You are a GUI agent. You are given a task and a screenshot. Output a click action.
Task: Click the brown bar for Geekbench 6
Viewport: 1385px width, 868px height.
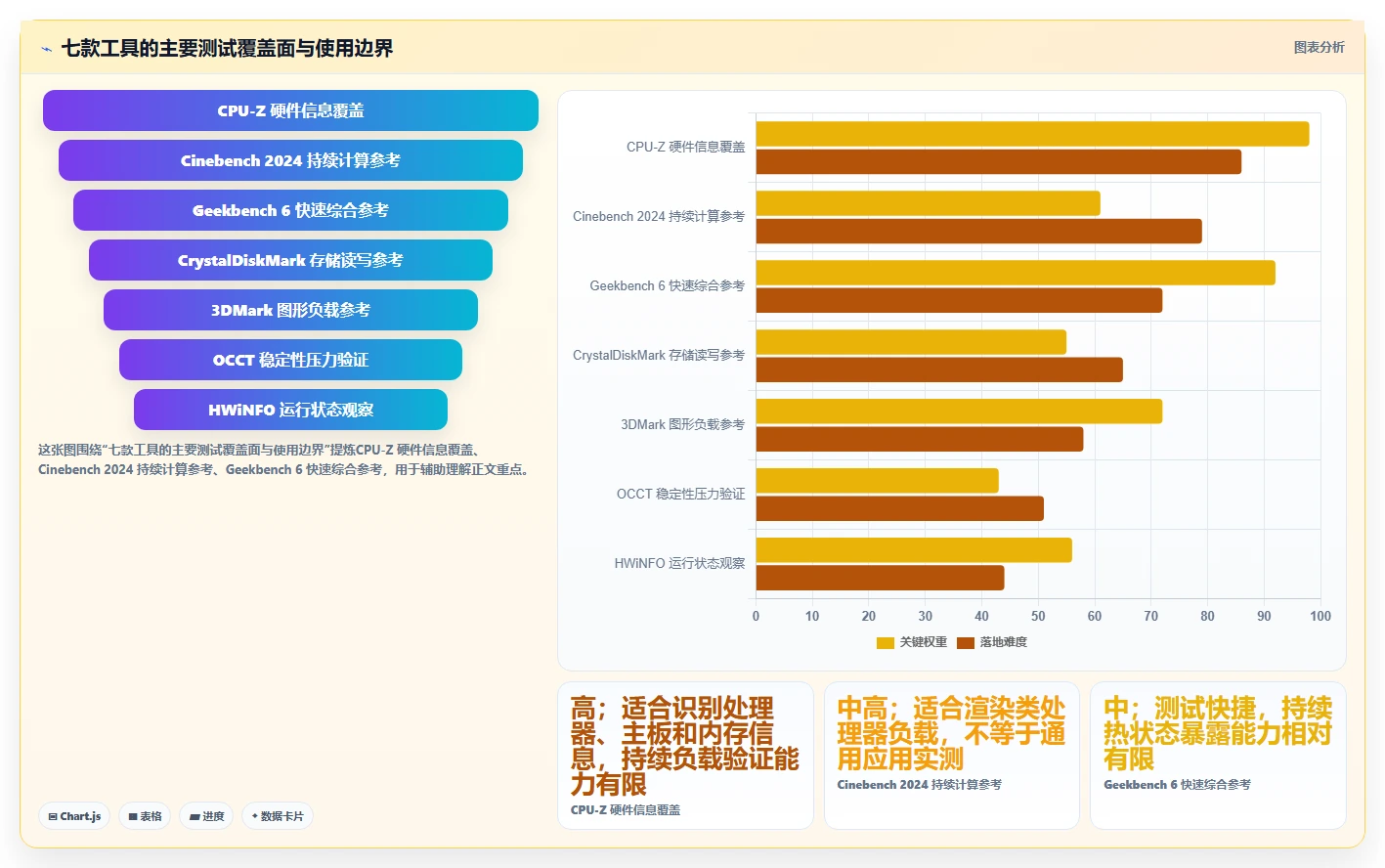959,301
